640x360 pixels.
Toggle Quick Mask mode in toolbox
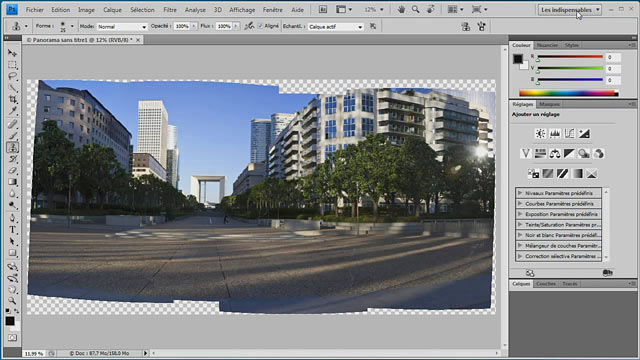(x=13, y=338)
